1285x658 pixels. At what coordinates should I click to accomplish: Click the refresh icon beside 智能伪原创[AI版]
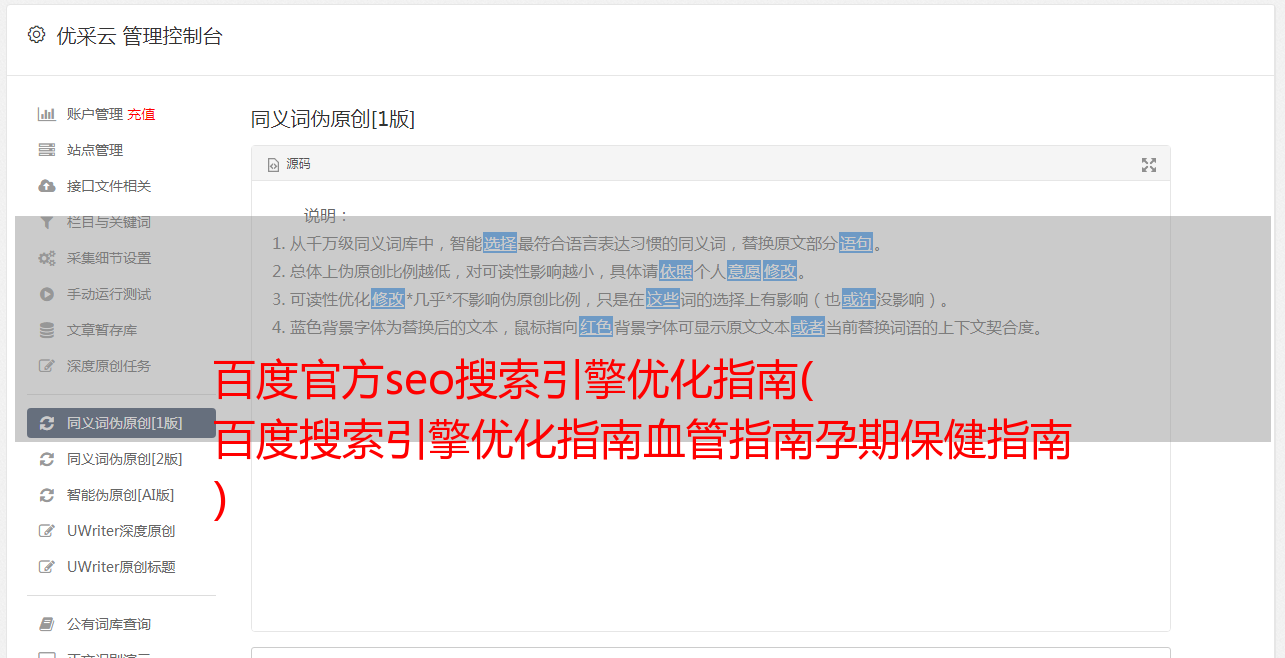point(46,495)
